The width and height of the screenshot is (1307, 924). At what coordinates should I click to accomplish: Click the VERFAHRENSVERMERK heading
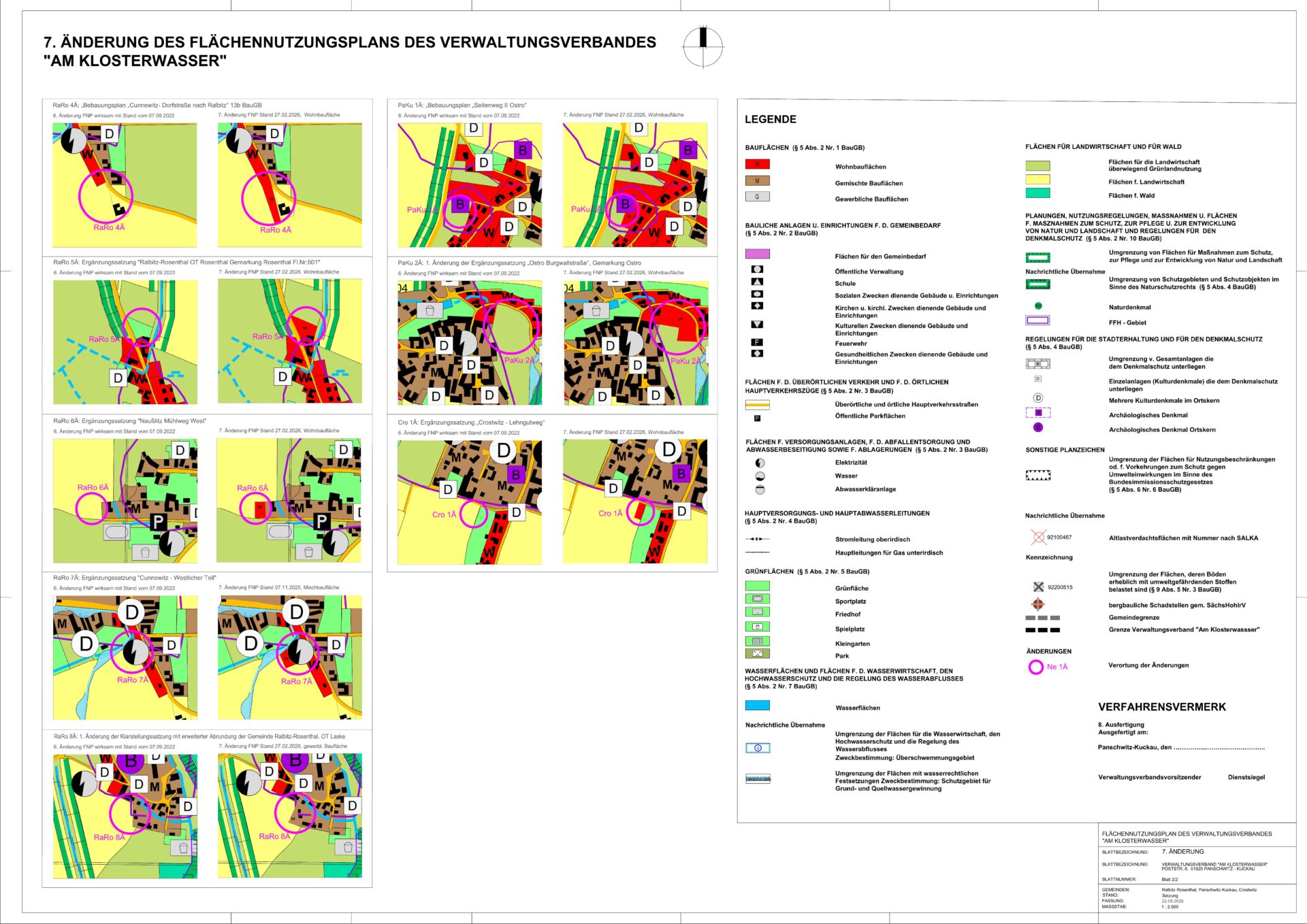coord(1162,707)
